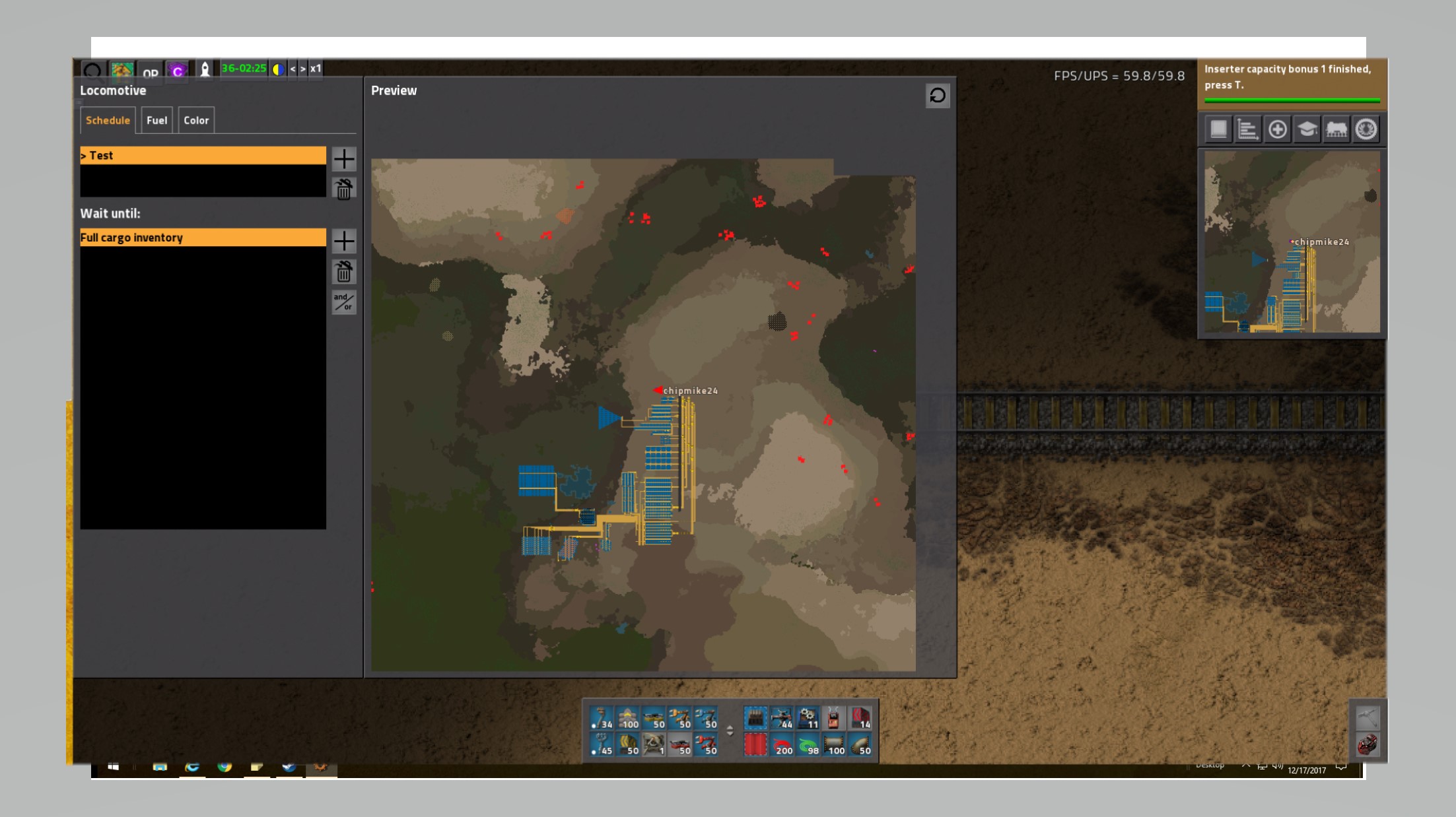The image size is (1456, 817).
Task: Select the red underground belt slot with 14
Action: (860, 718)
